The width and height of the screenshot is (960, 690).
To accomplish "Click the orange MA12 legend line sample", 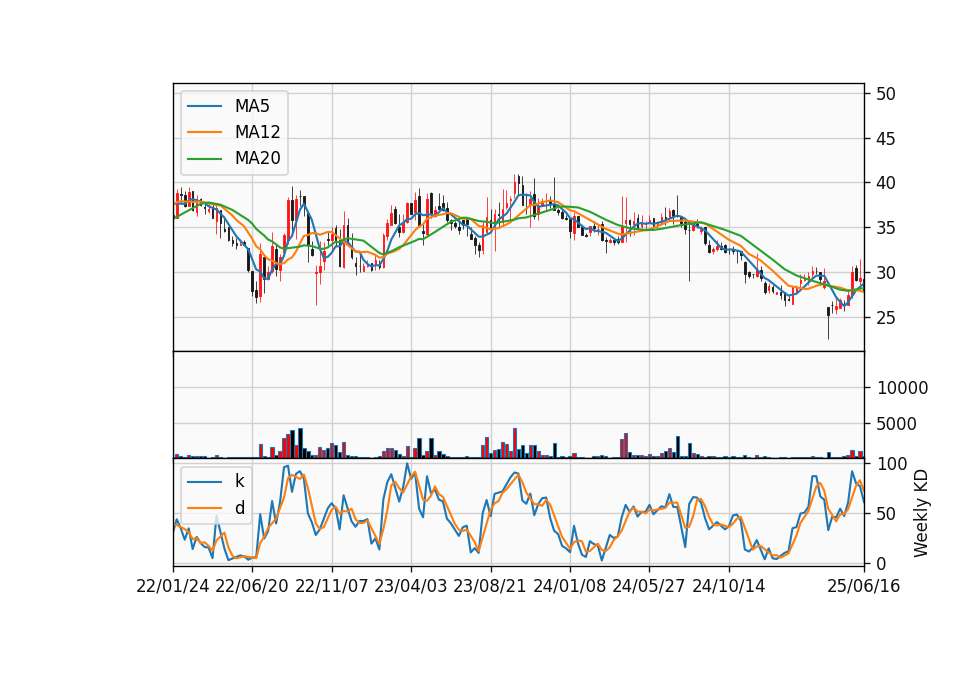I will click(204, 132).
